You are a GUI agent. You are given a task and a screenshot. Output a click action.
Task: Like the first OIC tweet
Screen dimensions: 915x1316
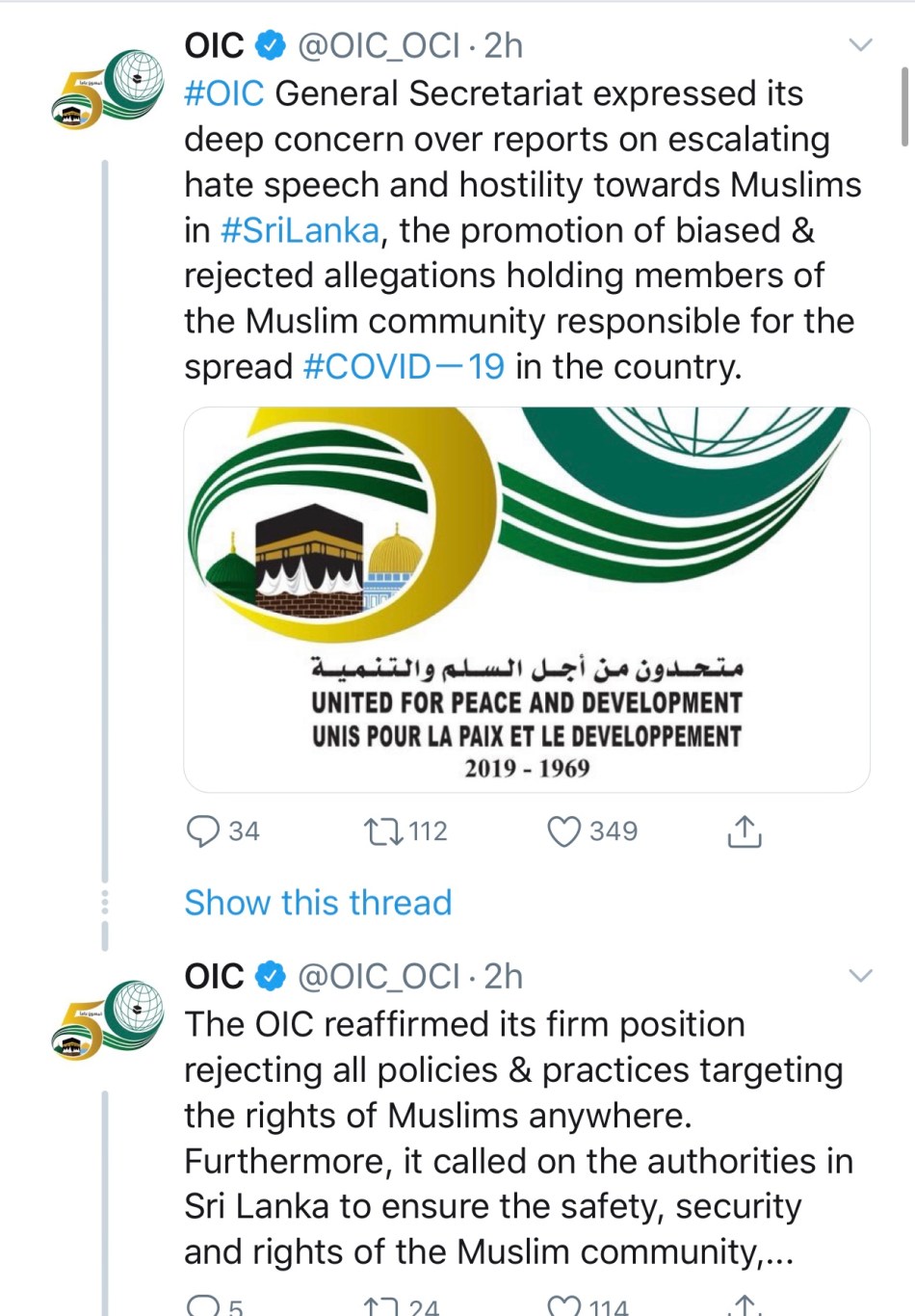(x=563, y=830)
